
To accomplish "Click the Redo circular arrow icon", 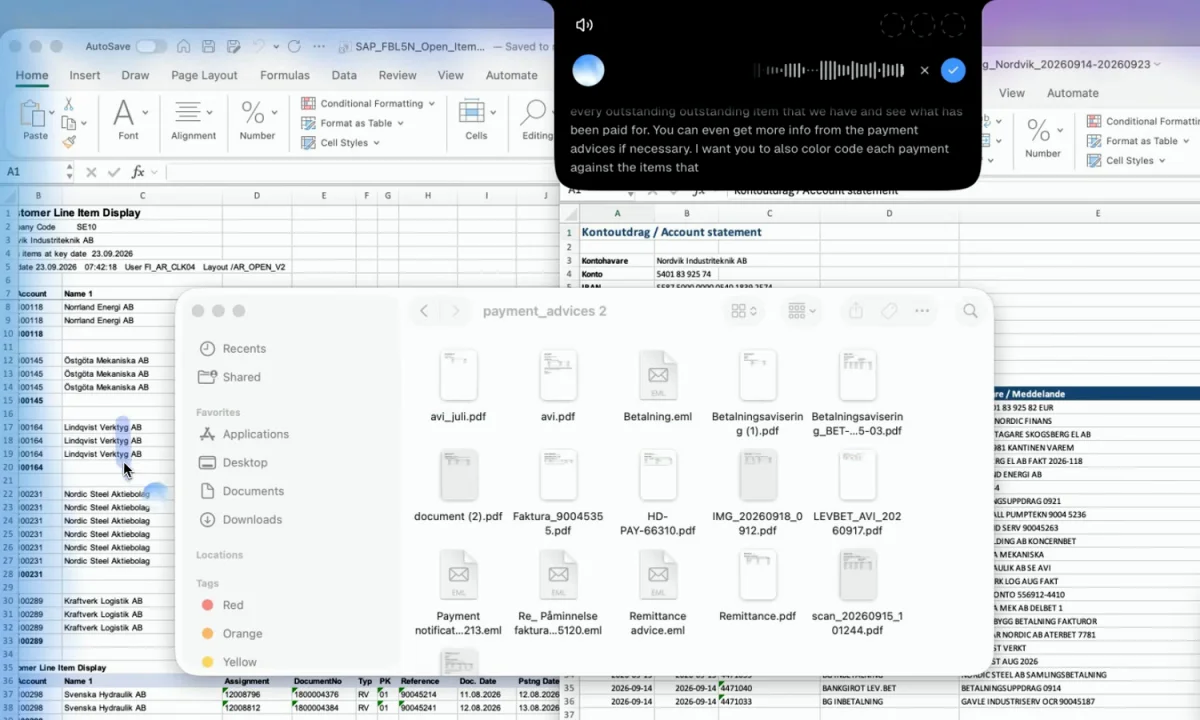I will coord(294,46).
